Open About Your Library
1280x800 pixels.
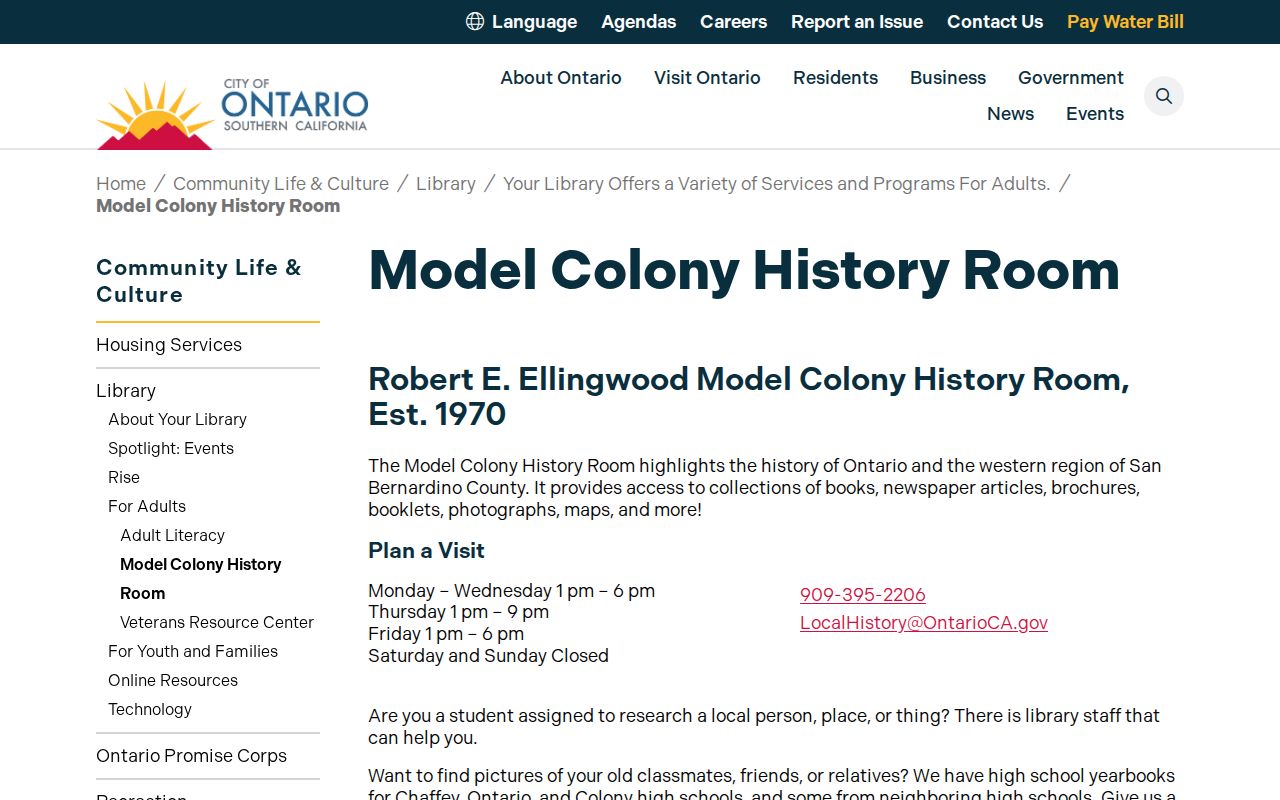(177, 419)
